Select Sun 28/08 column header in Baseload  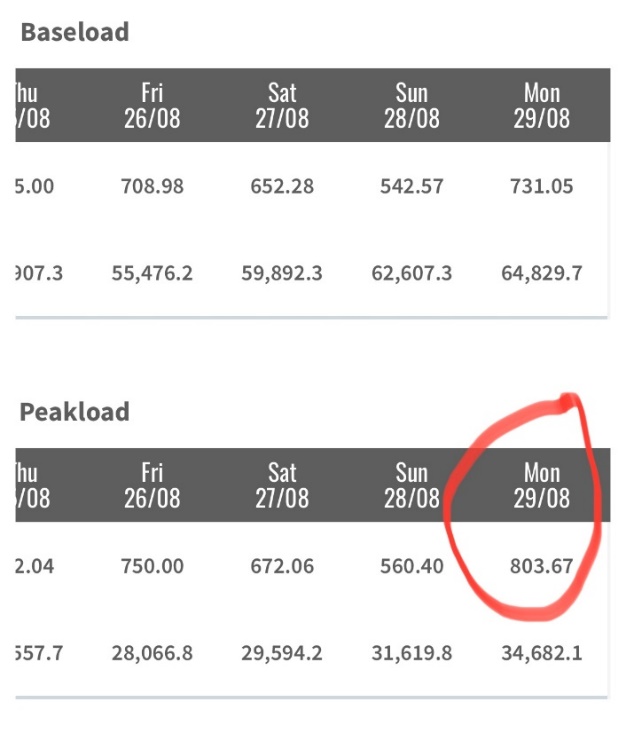click(x=412, y=105)
